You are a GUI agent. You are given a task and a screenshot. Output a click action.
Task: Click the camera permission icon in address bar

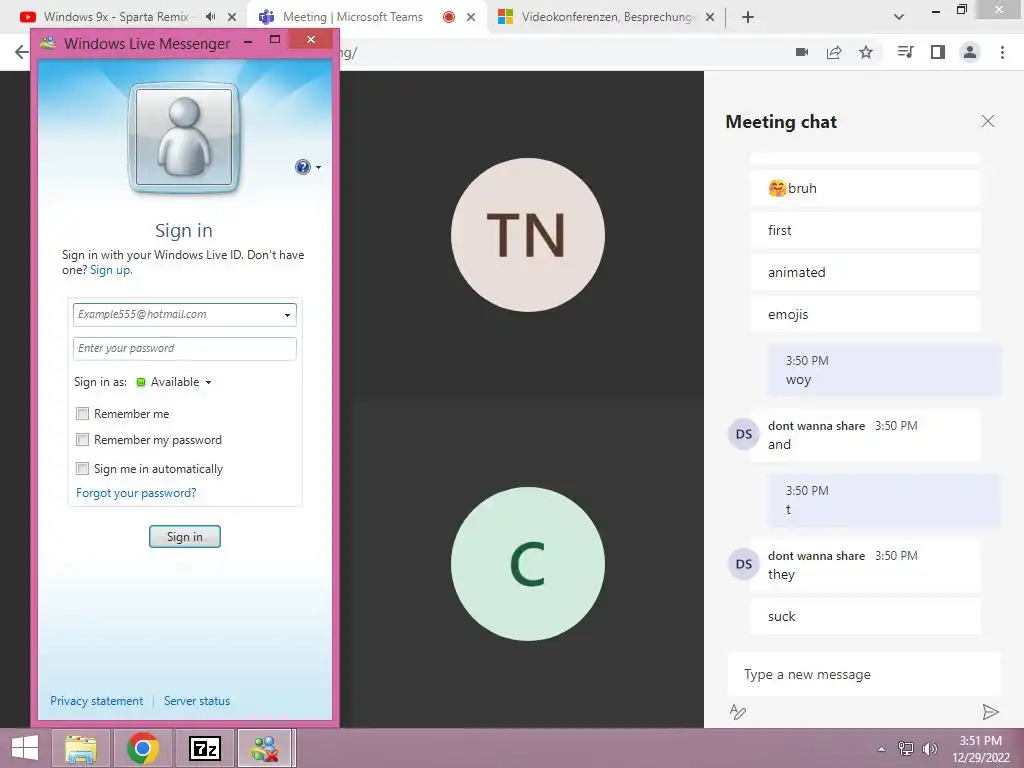tap(802, 52)
